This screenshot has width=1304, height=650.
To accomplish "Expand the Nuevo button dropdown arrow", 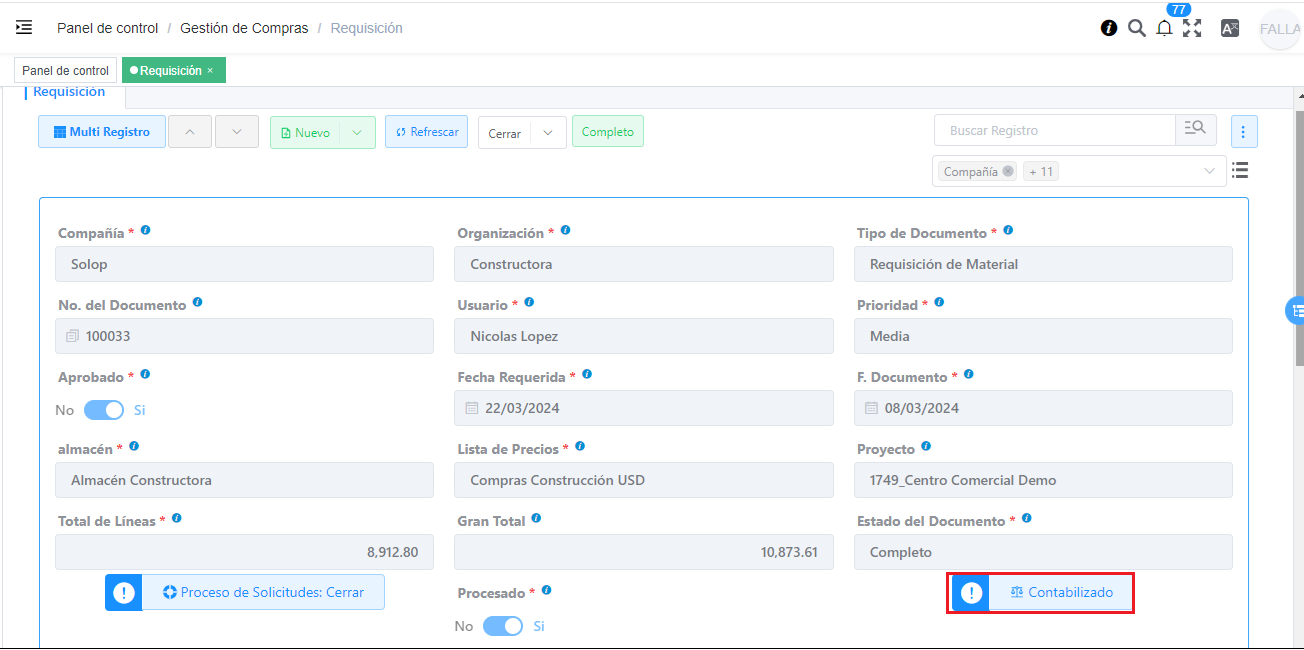I will 357,132.
